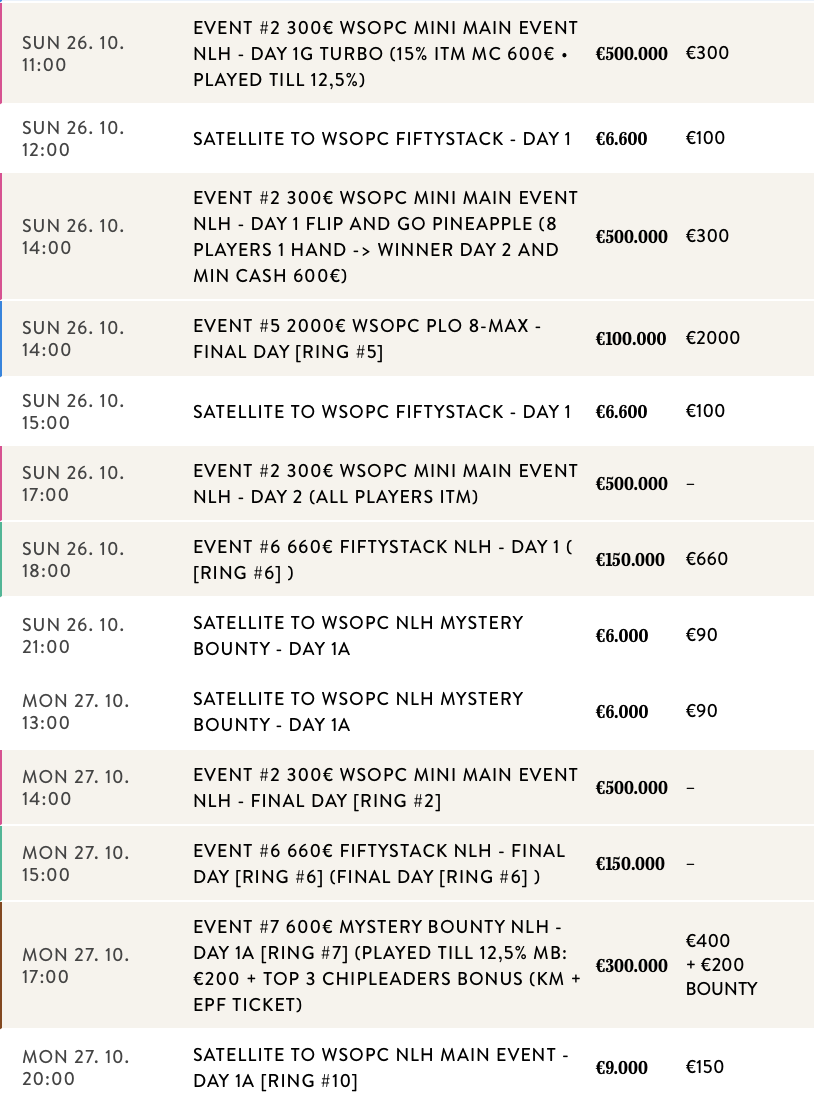This screenshot has height=1110, width=814.
Task: Open Sunday 21:00 Mystery Bounty satellite
Action: point(358,636)
